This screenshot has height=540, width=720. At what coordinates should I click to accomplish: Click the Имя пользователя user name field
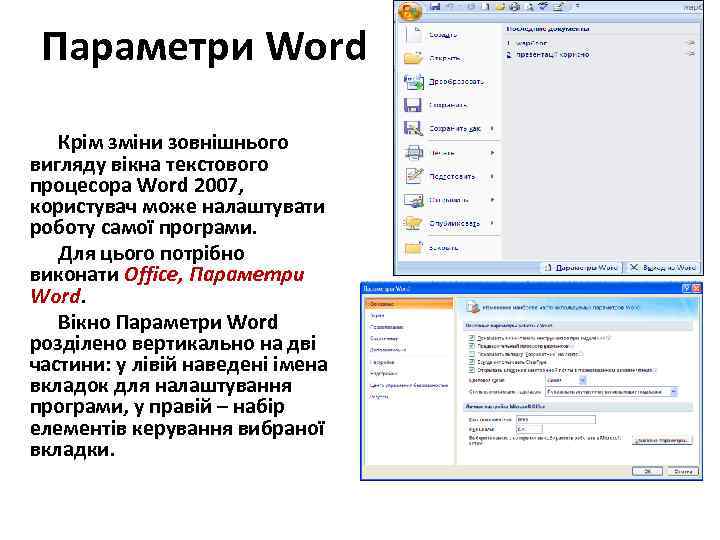click(x=556, y=419)
